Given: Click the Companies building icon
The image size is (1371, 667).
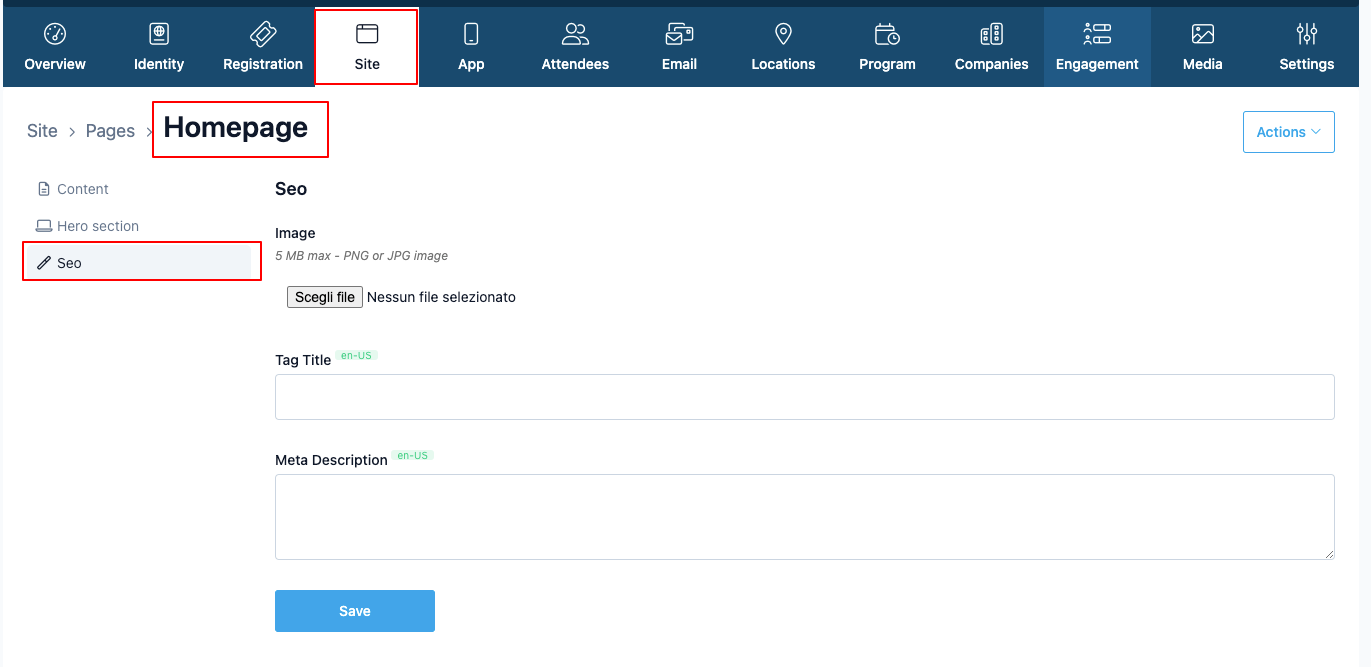Looking at the screenshot, I should point(991,34).
